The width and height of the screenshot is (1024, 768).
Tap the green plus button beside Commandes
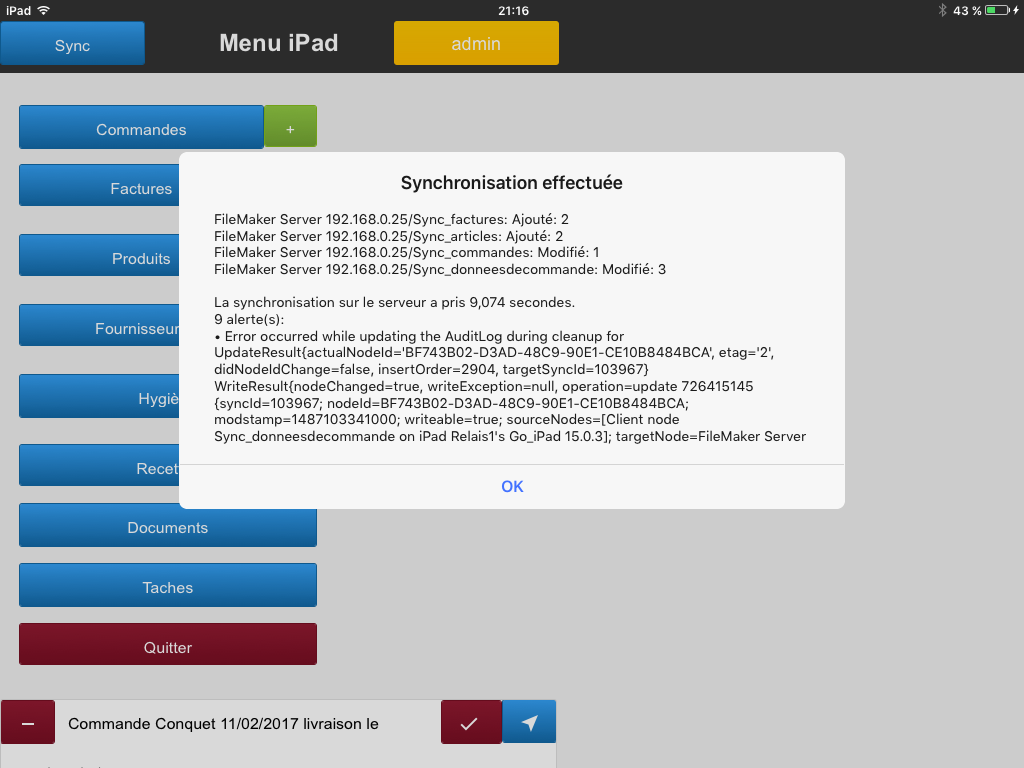click(x=291, y=127)
